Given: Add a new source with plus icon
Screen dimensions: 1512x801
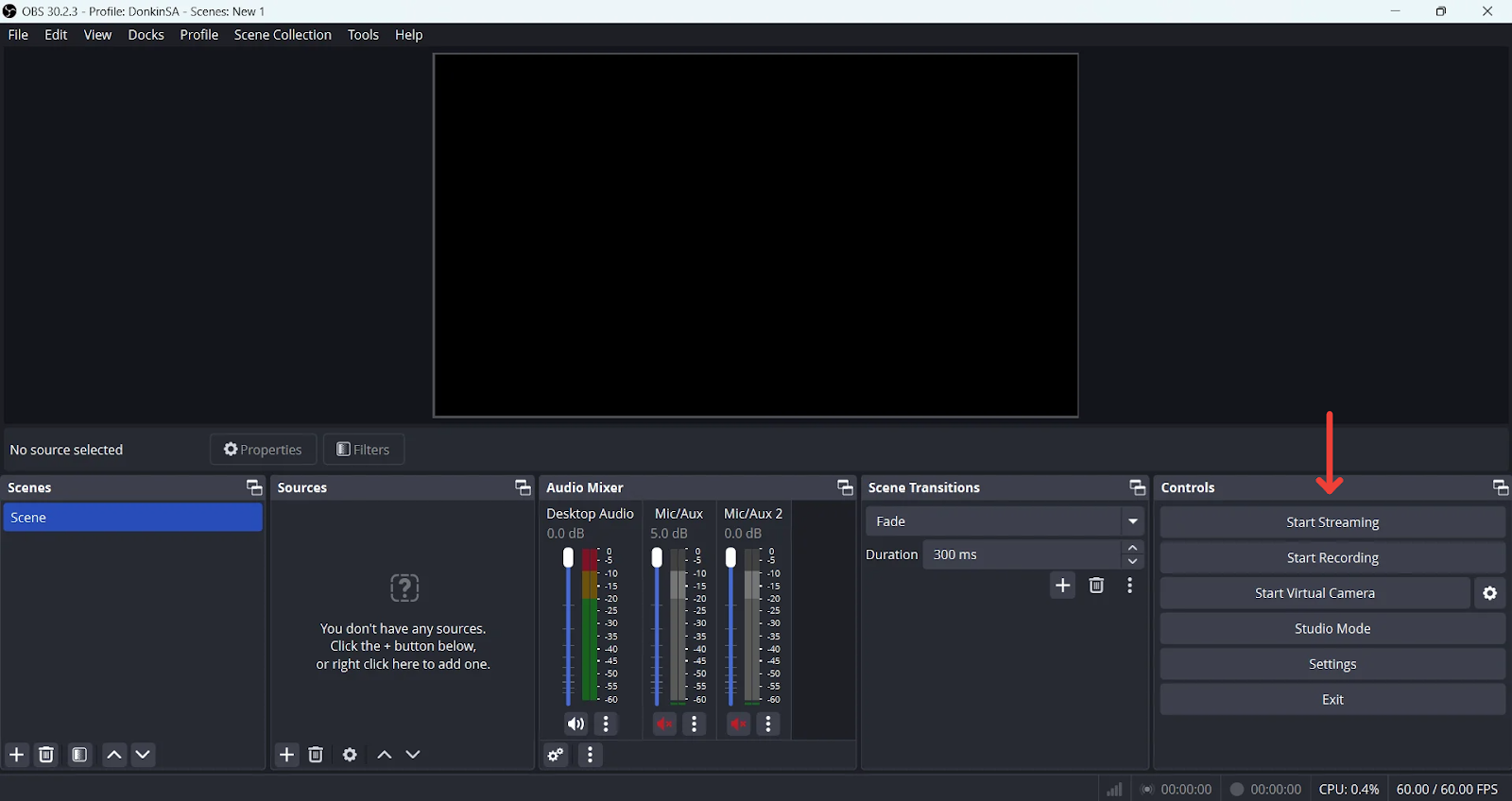Looking at the screenshot, I should point(287,755).
